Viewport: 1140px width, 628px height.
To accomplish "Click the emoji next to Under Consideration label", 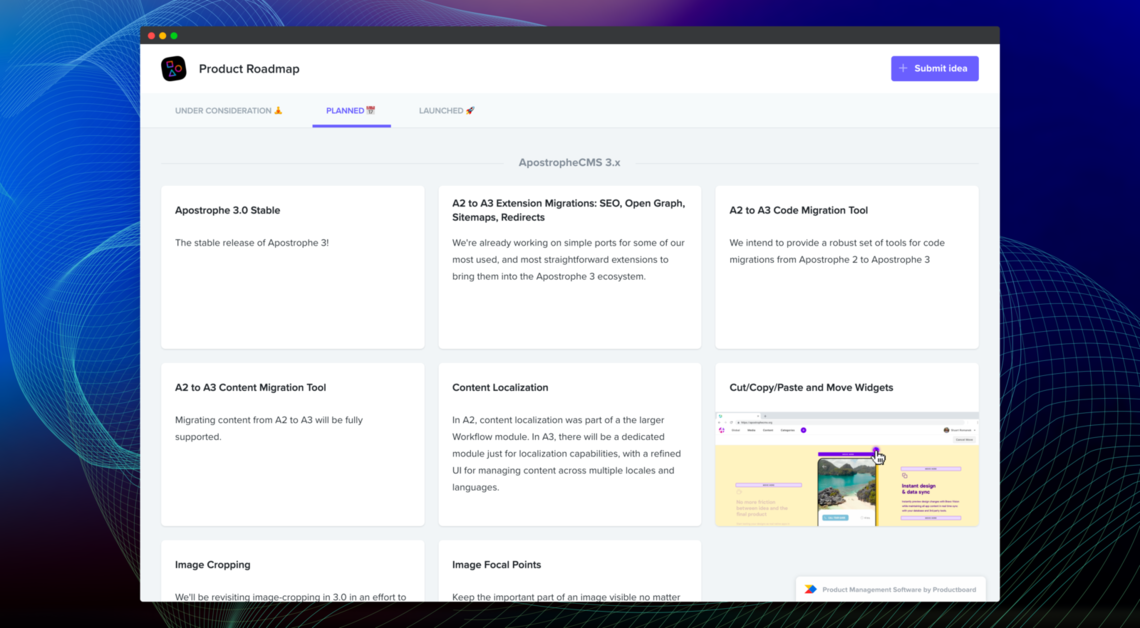I will [x=278, y=110].
